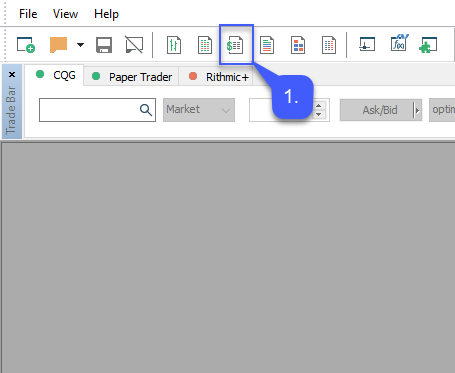Close the workspace with the crossed-out window icon
Screen dimensions: 455x373
pos(134,45)
